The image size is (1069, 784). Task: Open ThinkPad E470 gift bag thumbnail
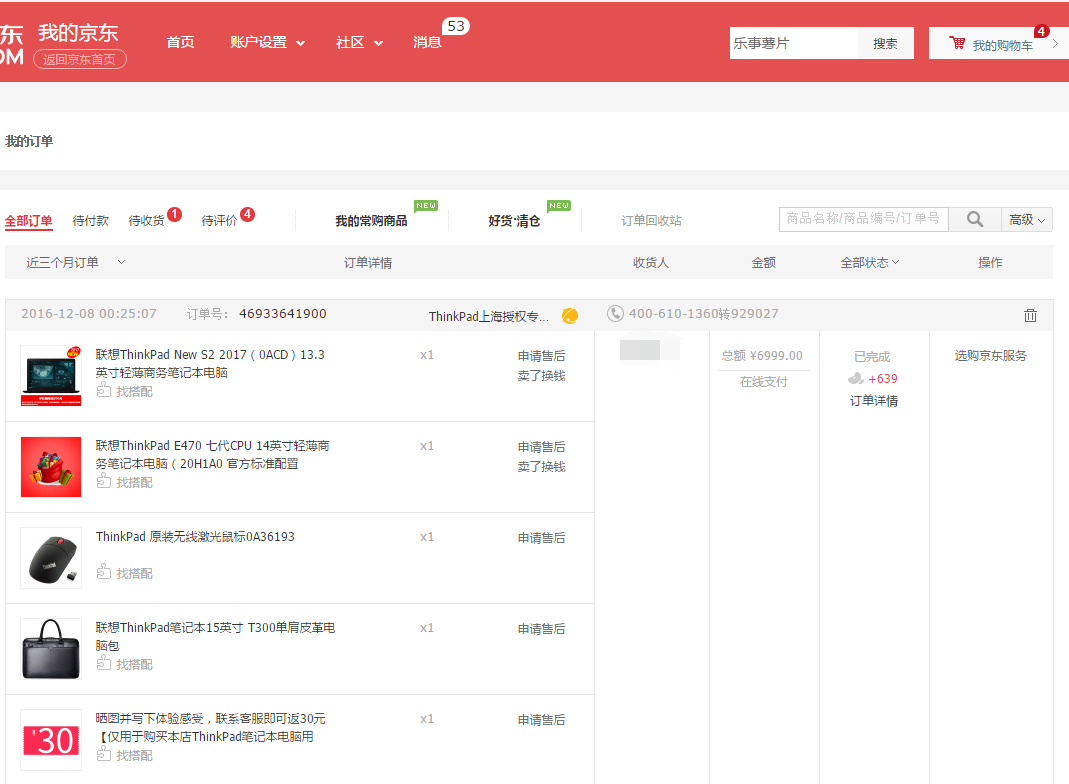pos(51,467)
